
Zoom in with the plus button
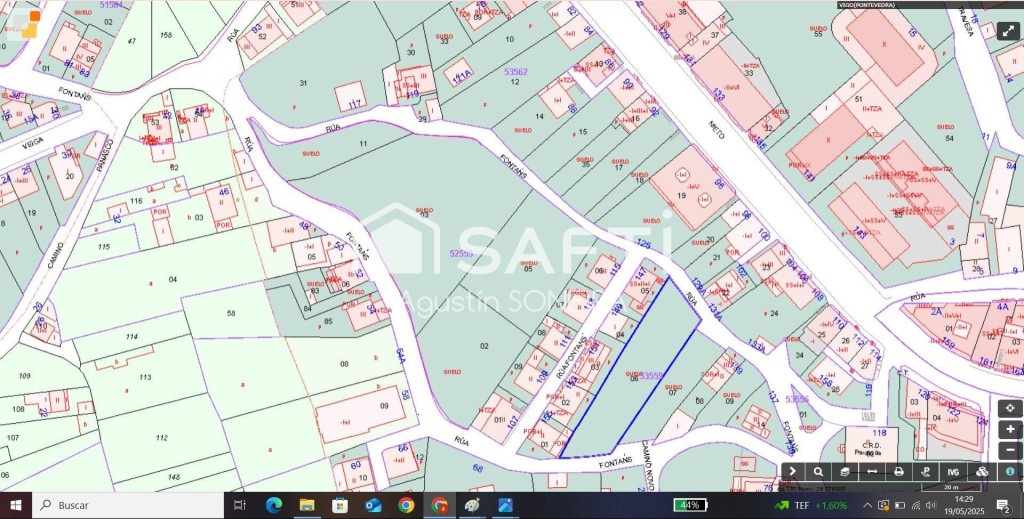1011,429
